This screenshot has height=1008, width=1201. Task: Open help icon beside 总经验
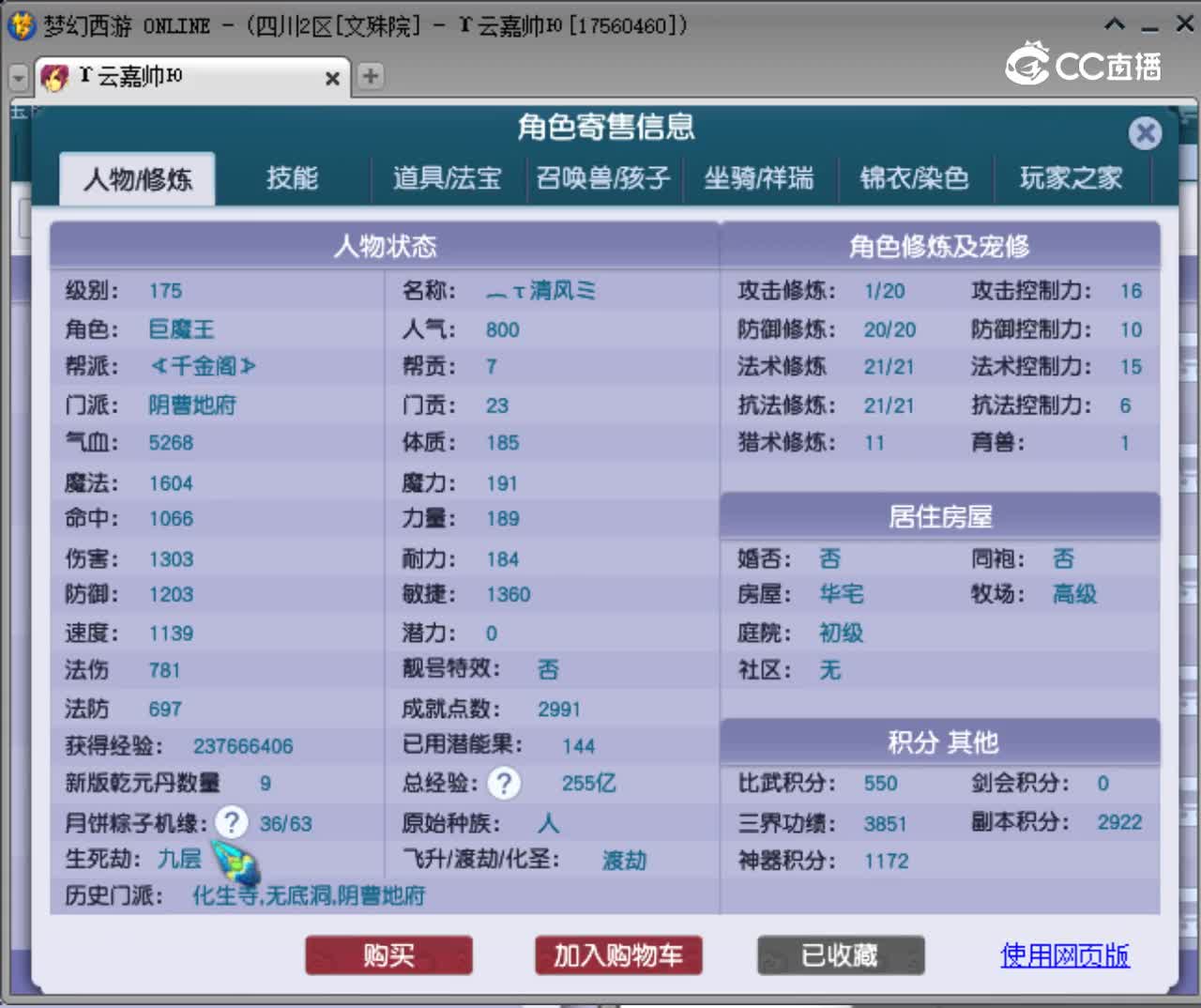point(504,783)
